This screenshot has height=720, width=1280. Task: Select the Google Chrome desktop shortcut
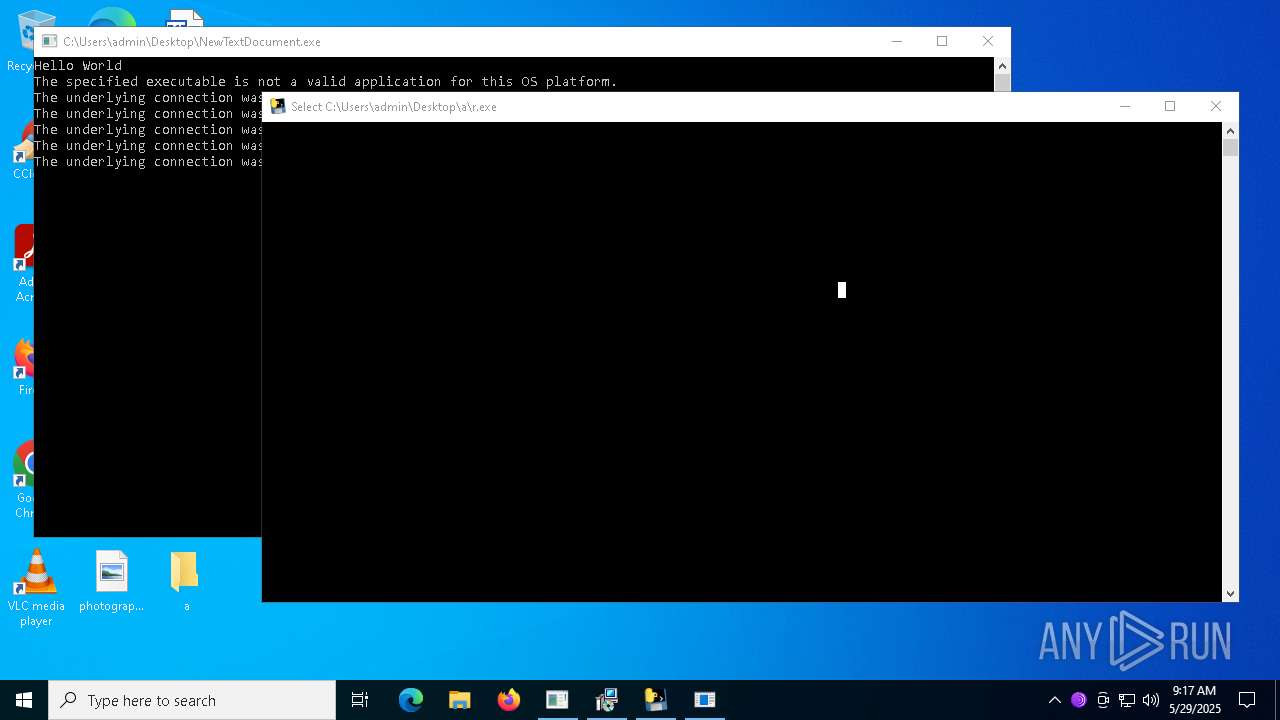click(x=24, y=480)
